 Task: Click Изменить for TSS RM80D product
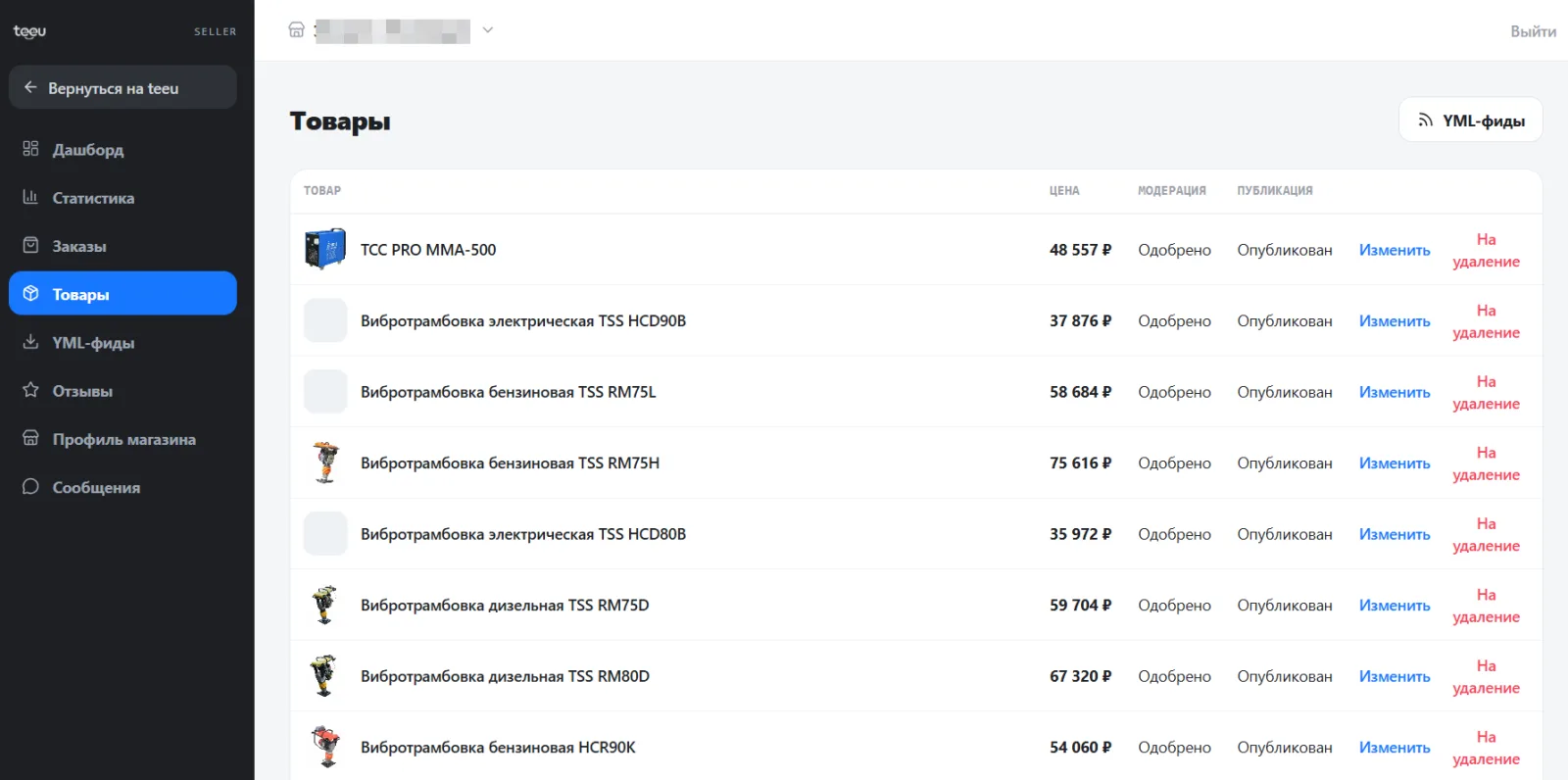click(1395, 676)
